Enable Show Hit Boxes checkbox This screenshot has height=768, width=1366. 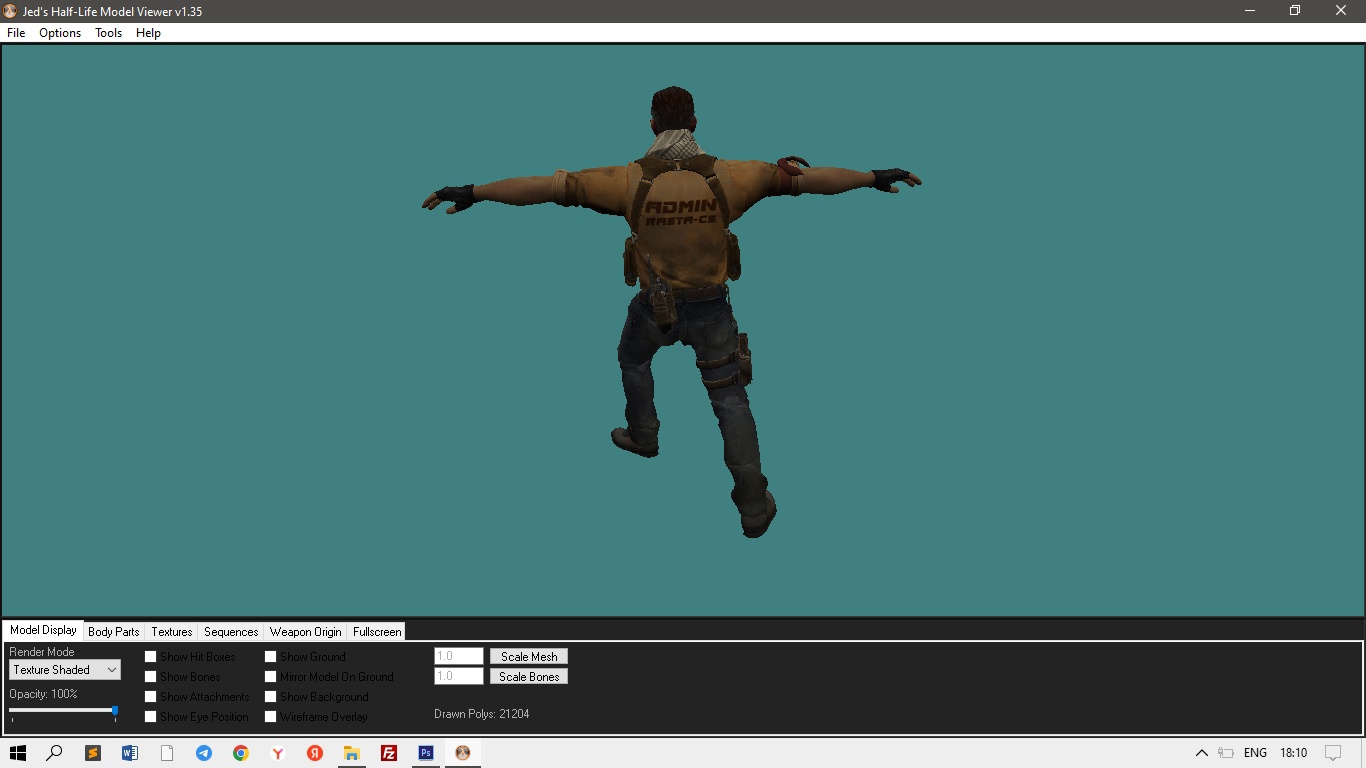151,657
